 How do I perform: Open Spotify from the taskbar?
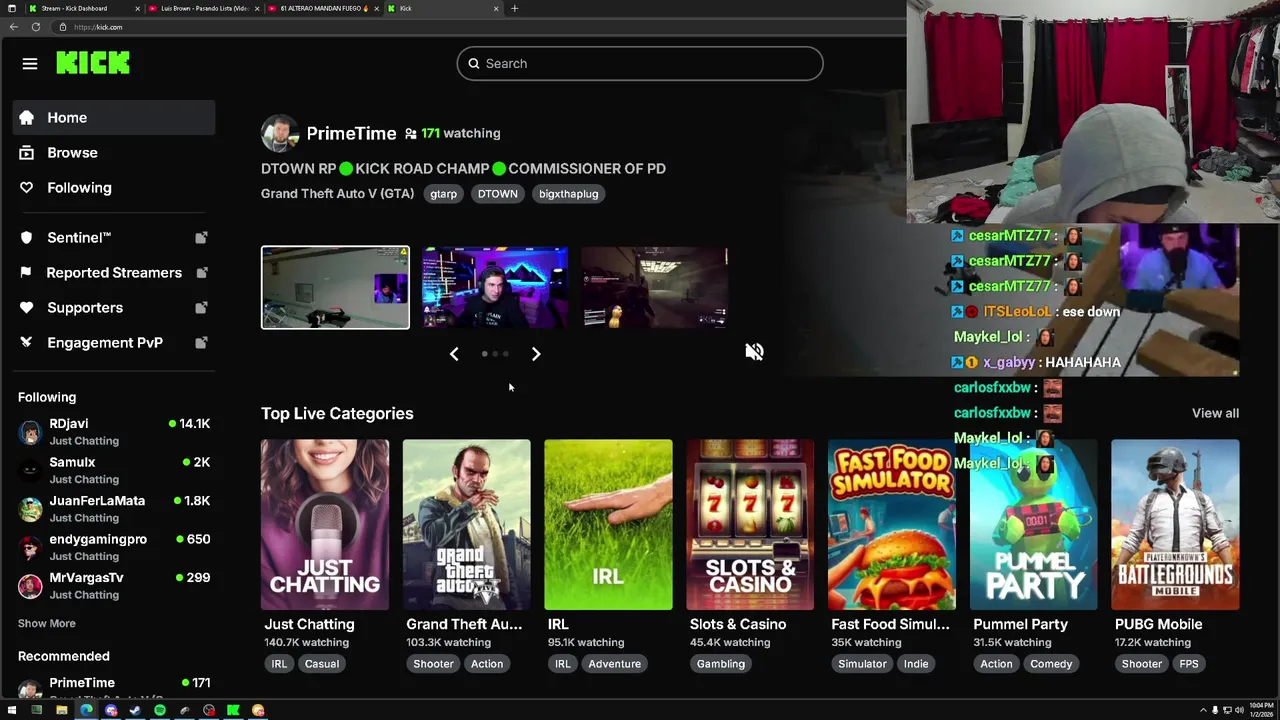(x=160, y=710)
